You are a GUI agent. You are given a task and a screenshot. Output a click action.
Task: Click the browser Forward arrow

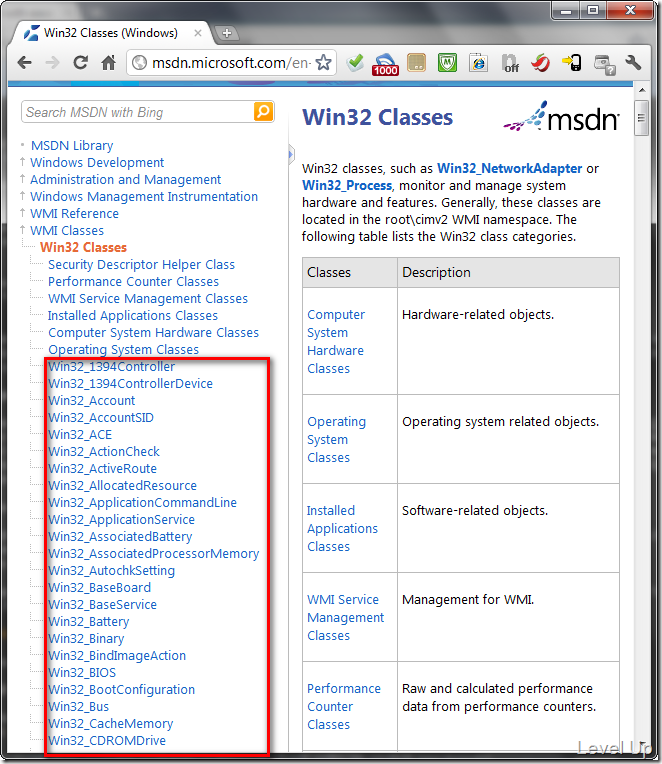click(52, 62)
